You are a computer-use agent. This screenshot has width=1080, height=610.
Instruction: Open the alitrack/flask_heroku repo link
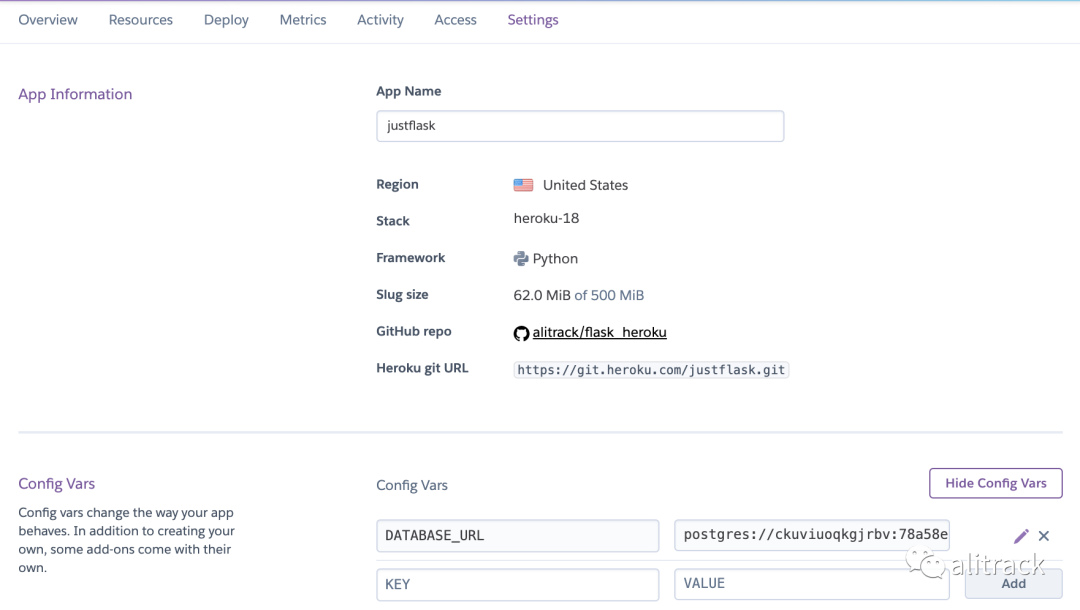coord(599,332)
